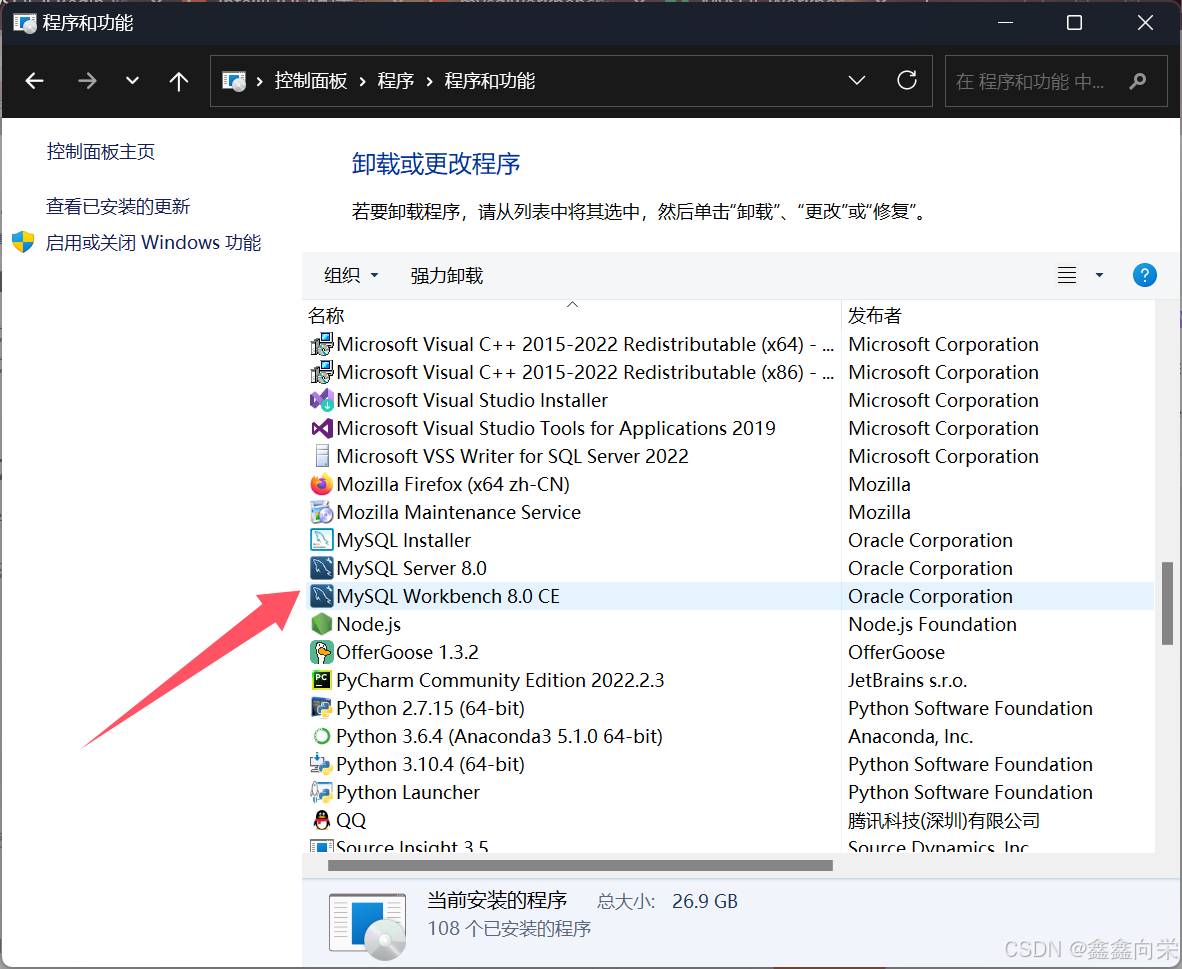This screenshot has width=1182, height=969.
Task: Select the JetBrains s.r.o. publisher cell
Action: (x=908, y=680)
